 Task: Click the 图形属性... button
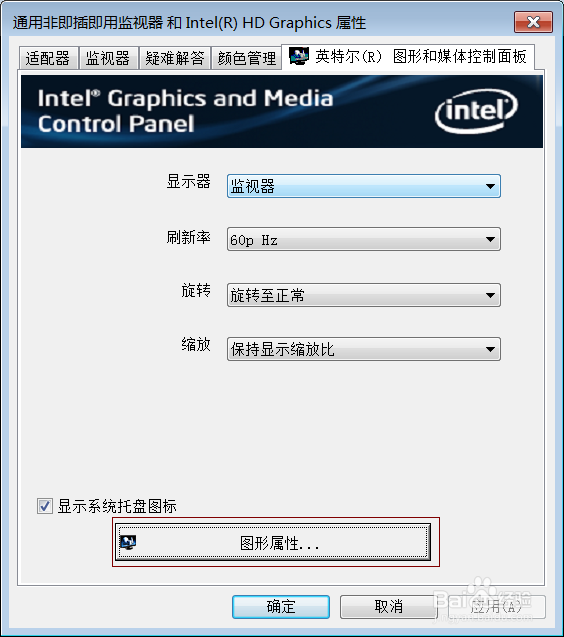(273, 542)
